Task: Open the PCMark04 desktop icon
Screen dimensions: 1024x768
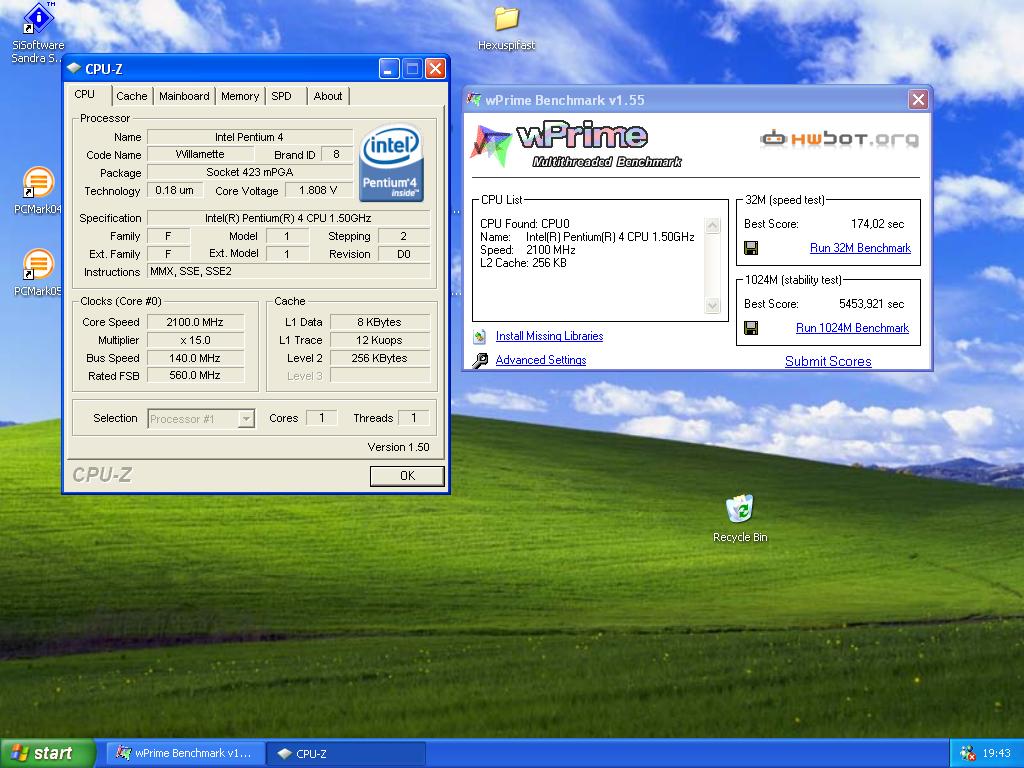Action: [38, 190]
